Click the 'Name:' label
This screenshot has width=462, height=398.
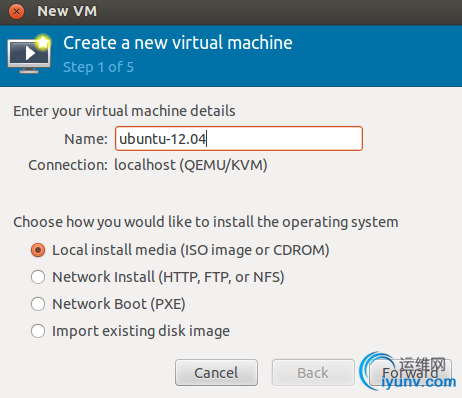(86, 139)
